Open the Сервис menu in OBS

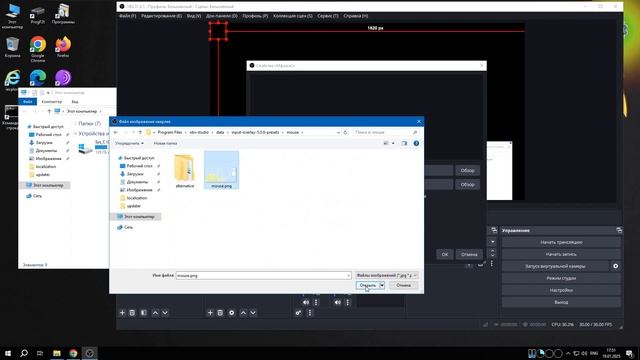pos(328,16)
